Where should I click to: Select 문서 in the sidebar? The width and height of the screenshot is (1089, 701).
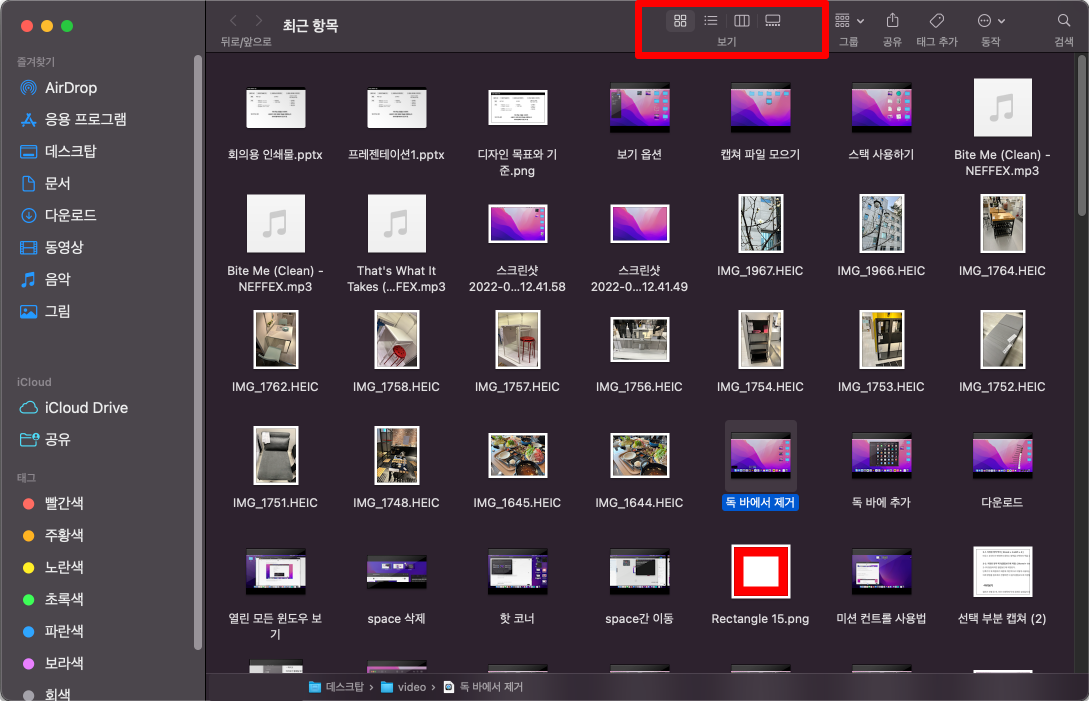coord(46,183)
